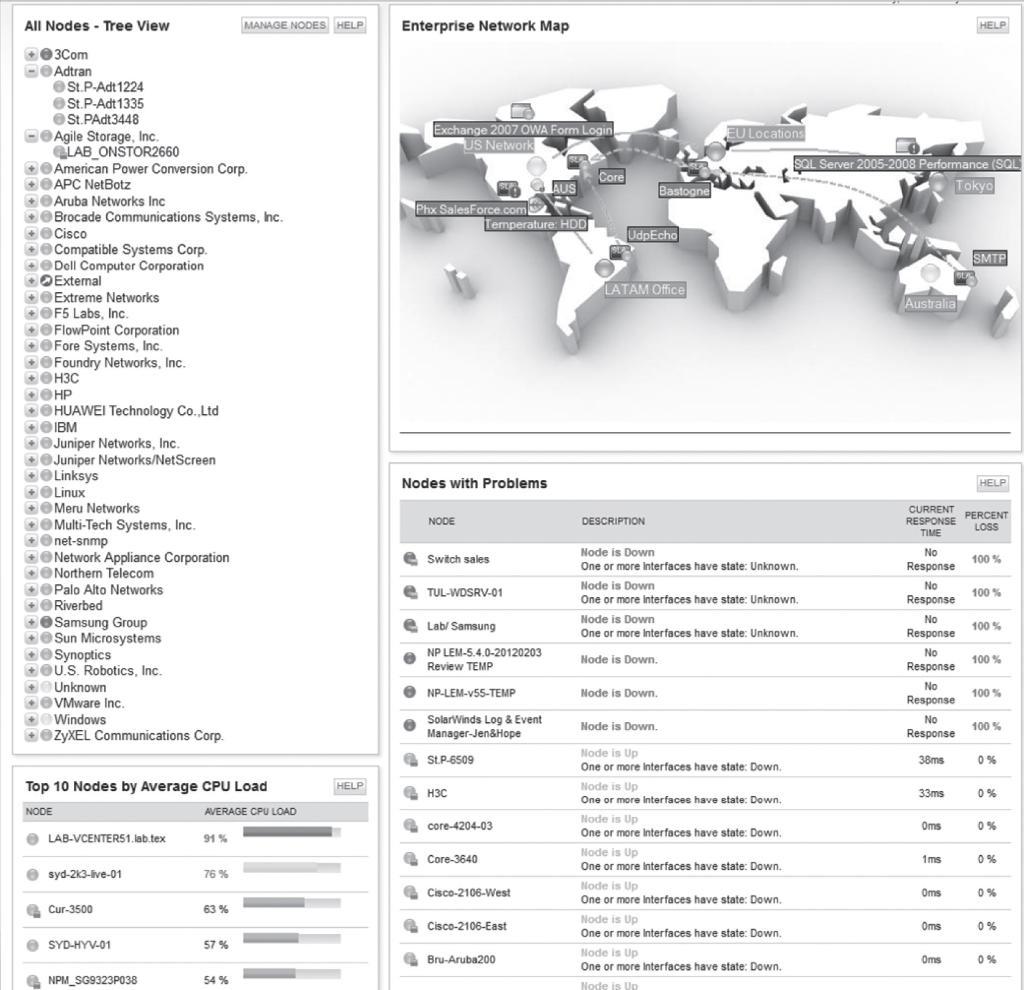Expand the VMware Inc. tree group
This screenshot has width=1024, height=990.
[31, 703]
